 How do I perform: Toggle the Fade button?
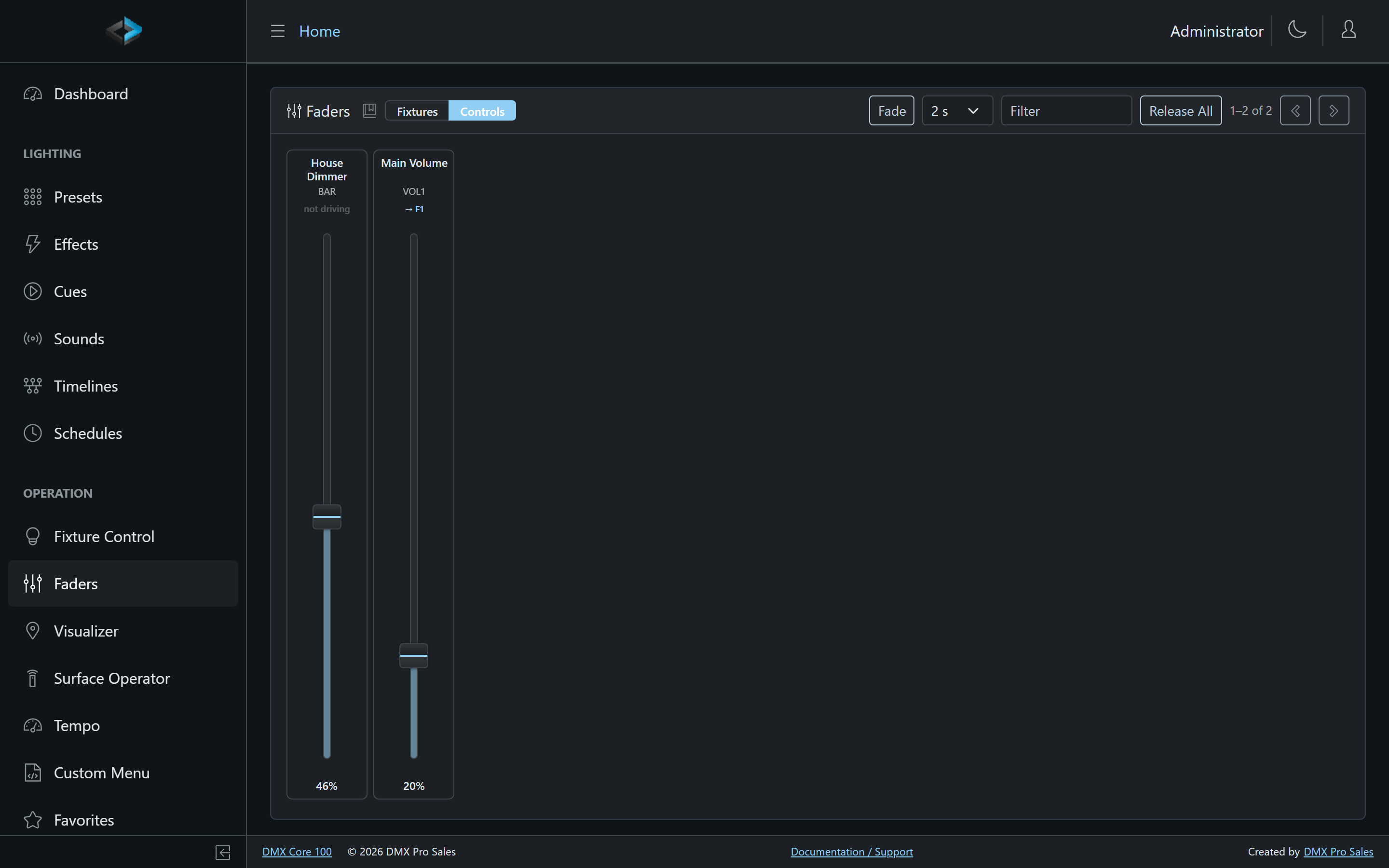coord(891,110)
